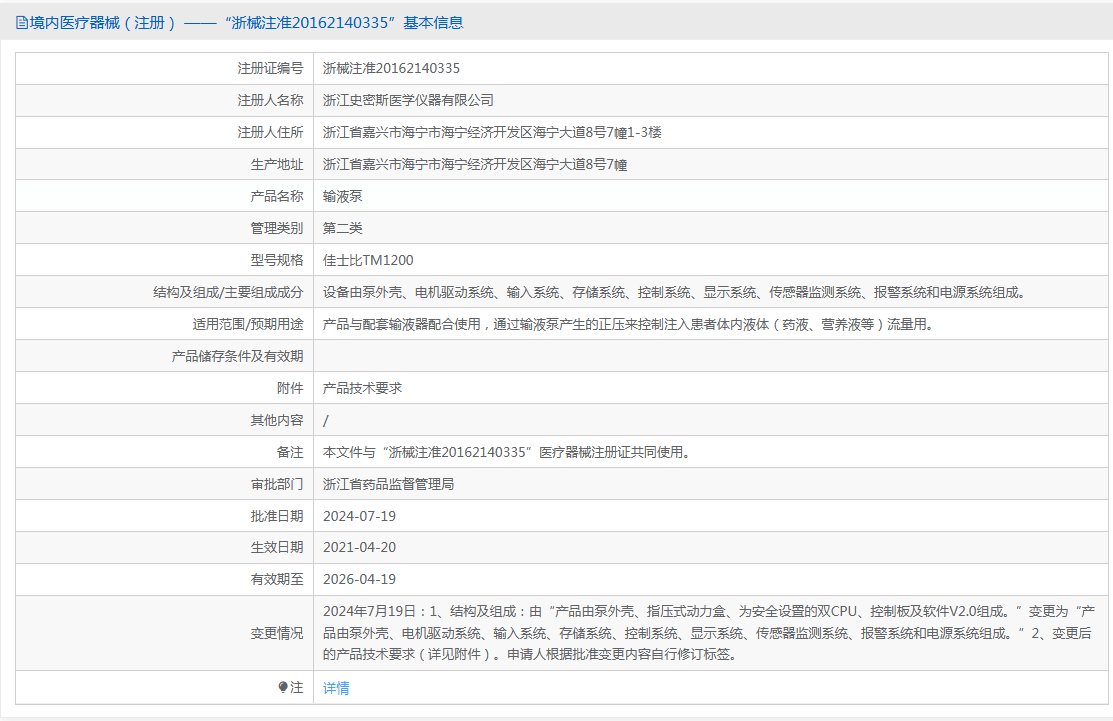Click the 审批部门 label
Screen dimensions: 1113x721
point(277,484)
